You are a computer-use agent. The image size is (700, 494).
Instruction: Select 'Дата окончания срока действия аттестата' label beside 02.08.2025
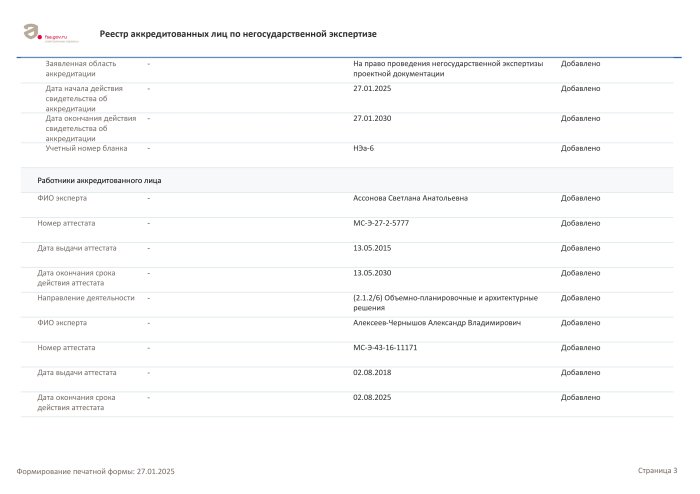click(76, 402)
